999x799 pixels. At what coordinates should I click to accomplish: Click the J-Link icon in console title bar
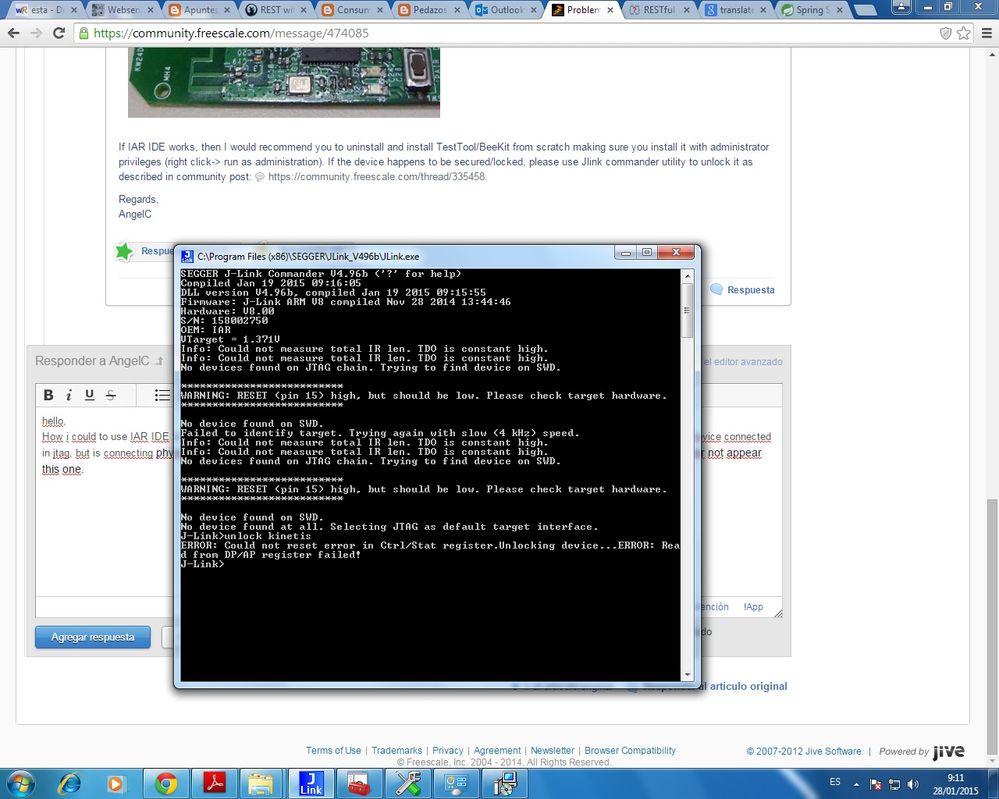coord(187,256)
